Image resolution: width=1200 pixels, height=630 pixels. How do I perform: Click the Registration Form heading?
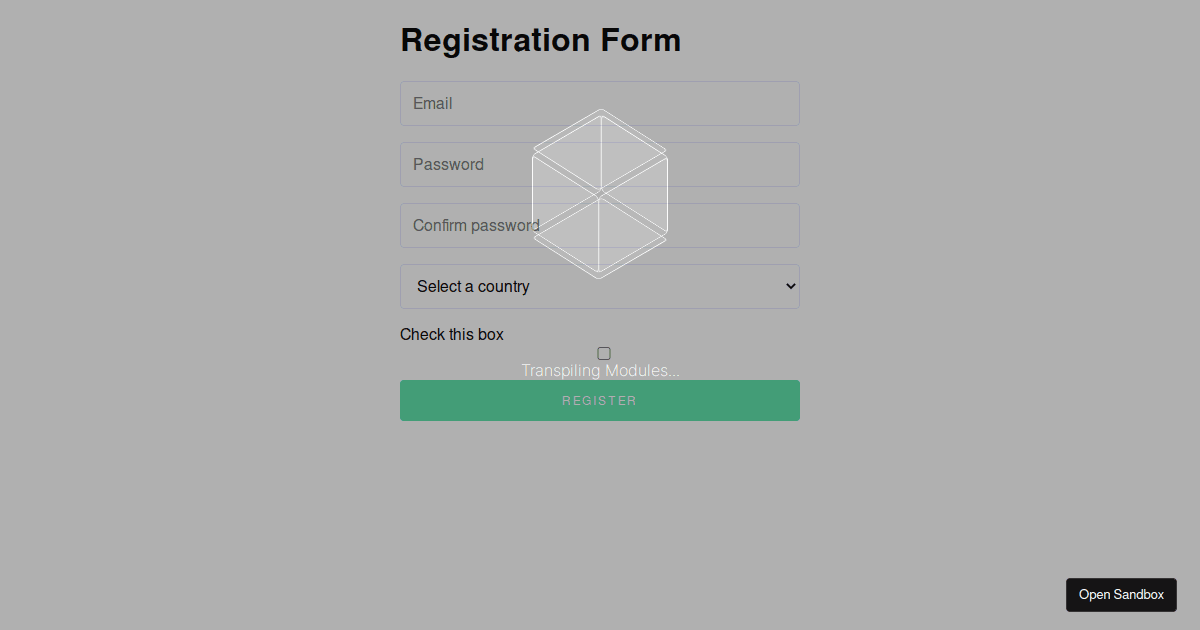pos(541,40)
